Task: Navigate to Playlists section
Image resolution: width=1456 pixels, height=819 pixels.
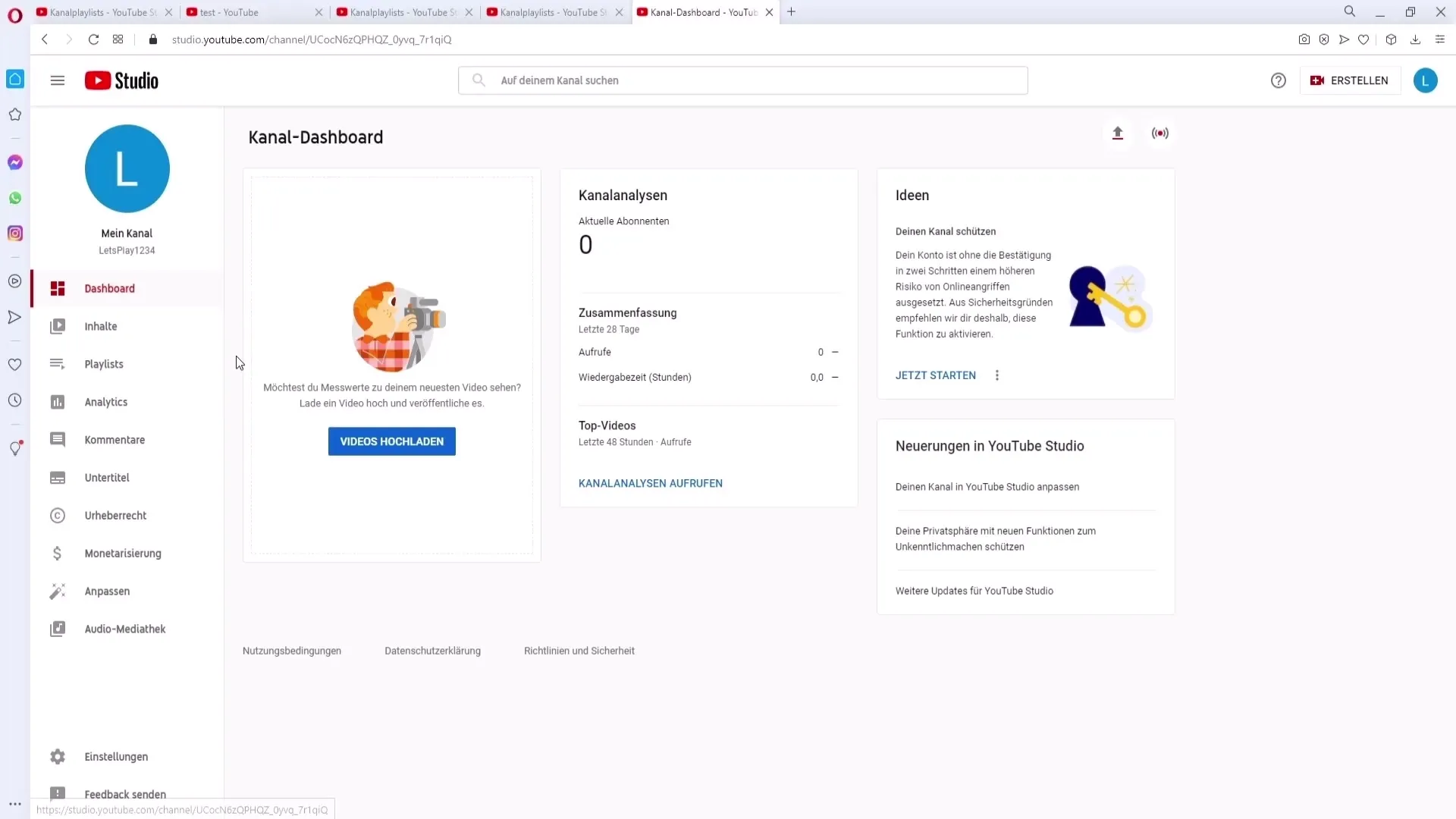Action: coord(104,364)
